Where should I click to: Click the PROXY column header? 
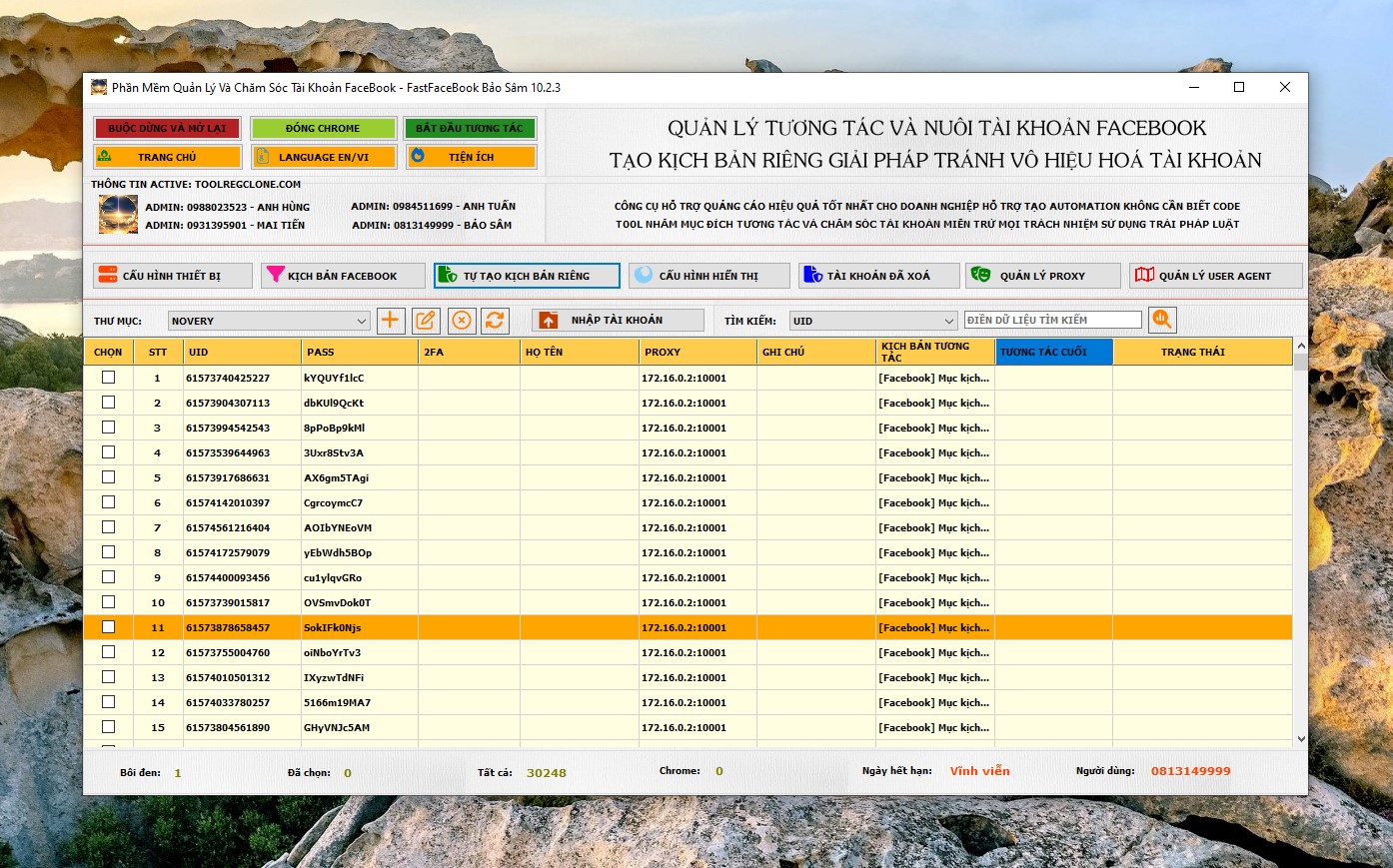pos(697,352)
